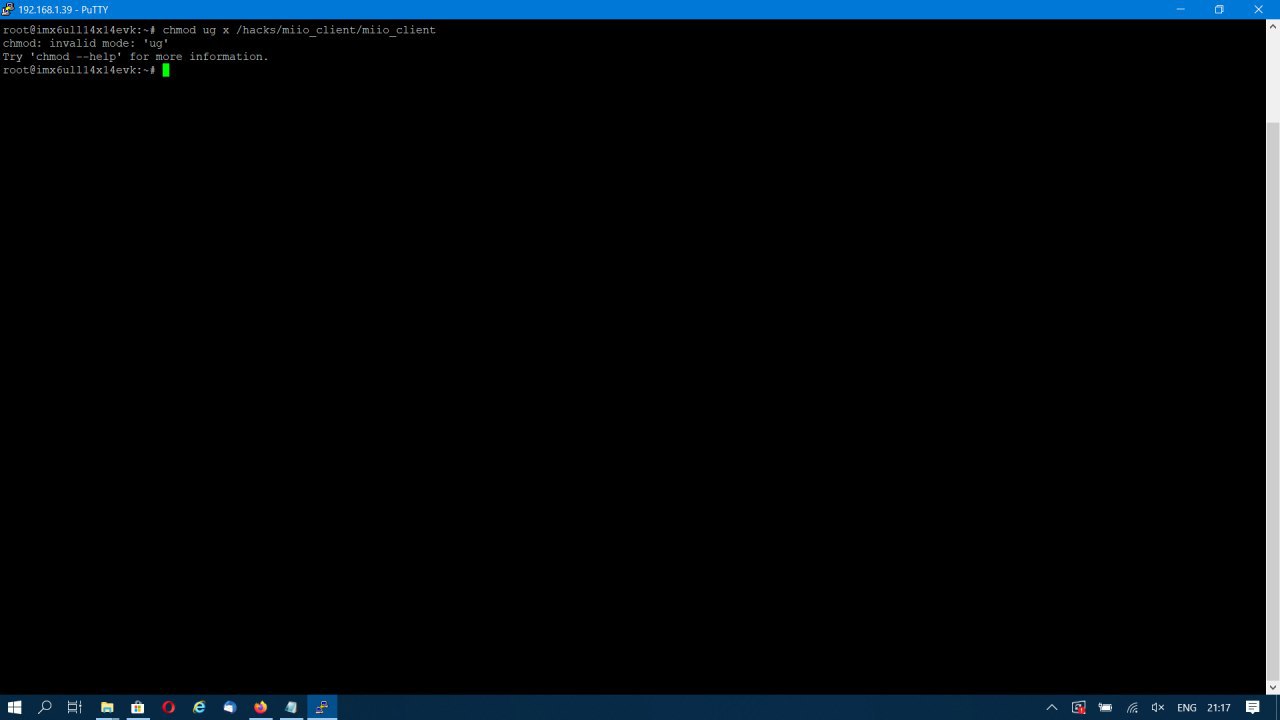
Task: Open the Action Center notifications icon
Action: pyautogui.click(x=1253, y=707)
